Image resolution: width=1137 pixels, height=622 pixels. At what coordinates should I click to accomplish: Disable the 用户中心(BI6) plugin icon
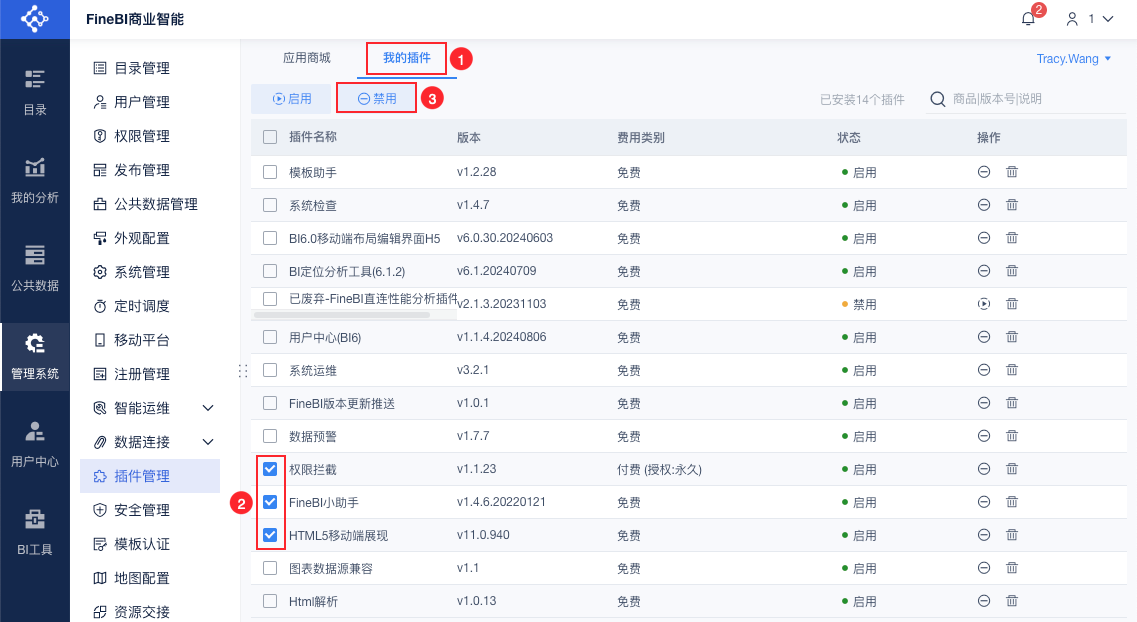click(x=984, y=337)
